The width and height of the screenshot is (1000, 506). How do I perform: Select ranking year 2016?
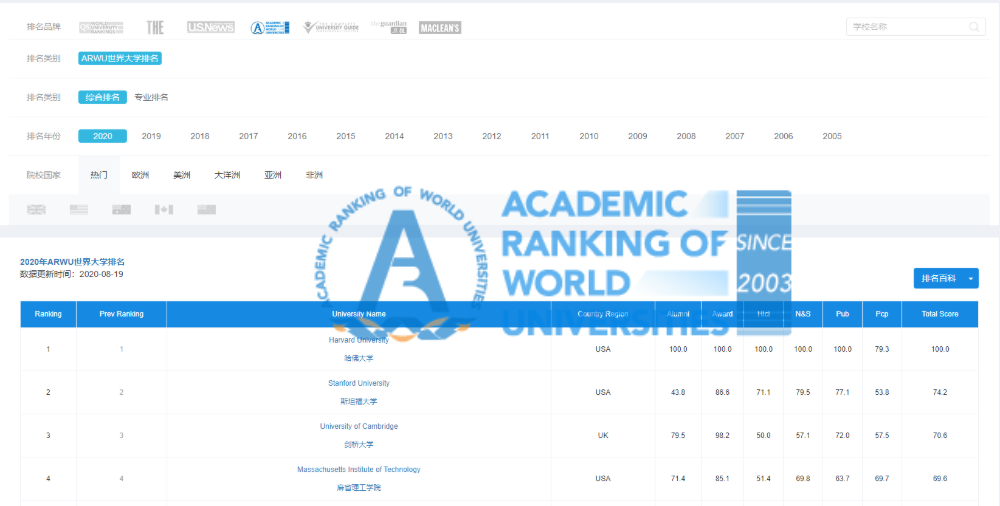coord(297,136)
